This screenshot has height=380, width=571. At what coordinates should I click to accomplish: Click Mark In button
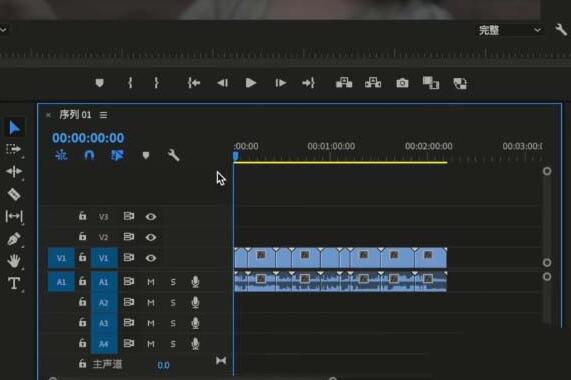click(x=130, y=83)
